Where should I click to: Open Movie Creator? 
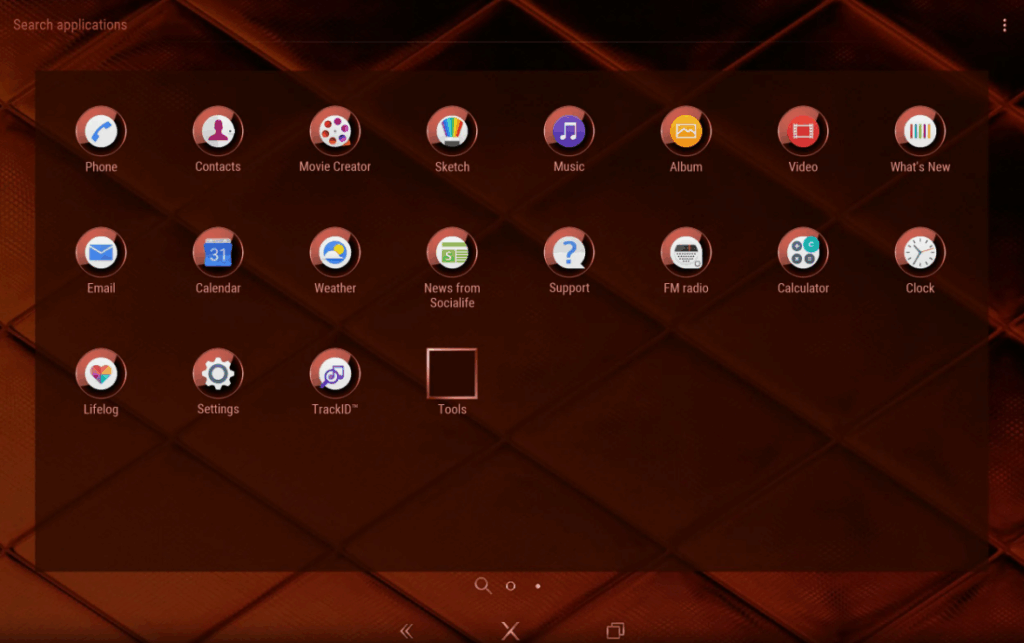(335, 132)
